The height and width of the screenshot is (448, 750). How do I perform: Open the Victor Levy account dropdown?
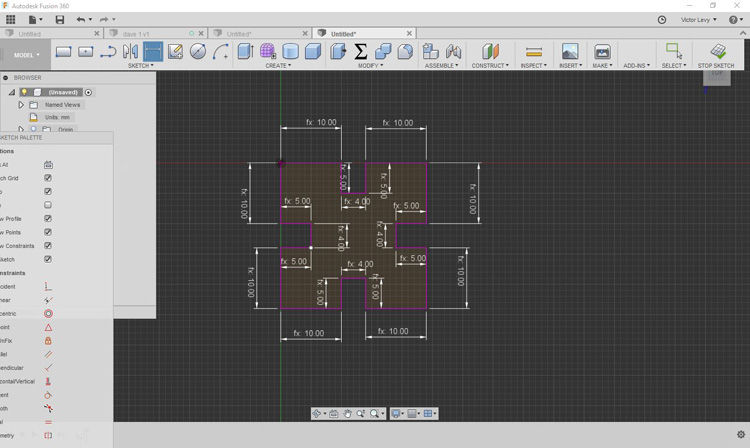pyautogui.click(x=699, y=20)
